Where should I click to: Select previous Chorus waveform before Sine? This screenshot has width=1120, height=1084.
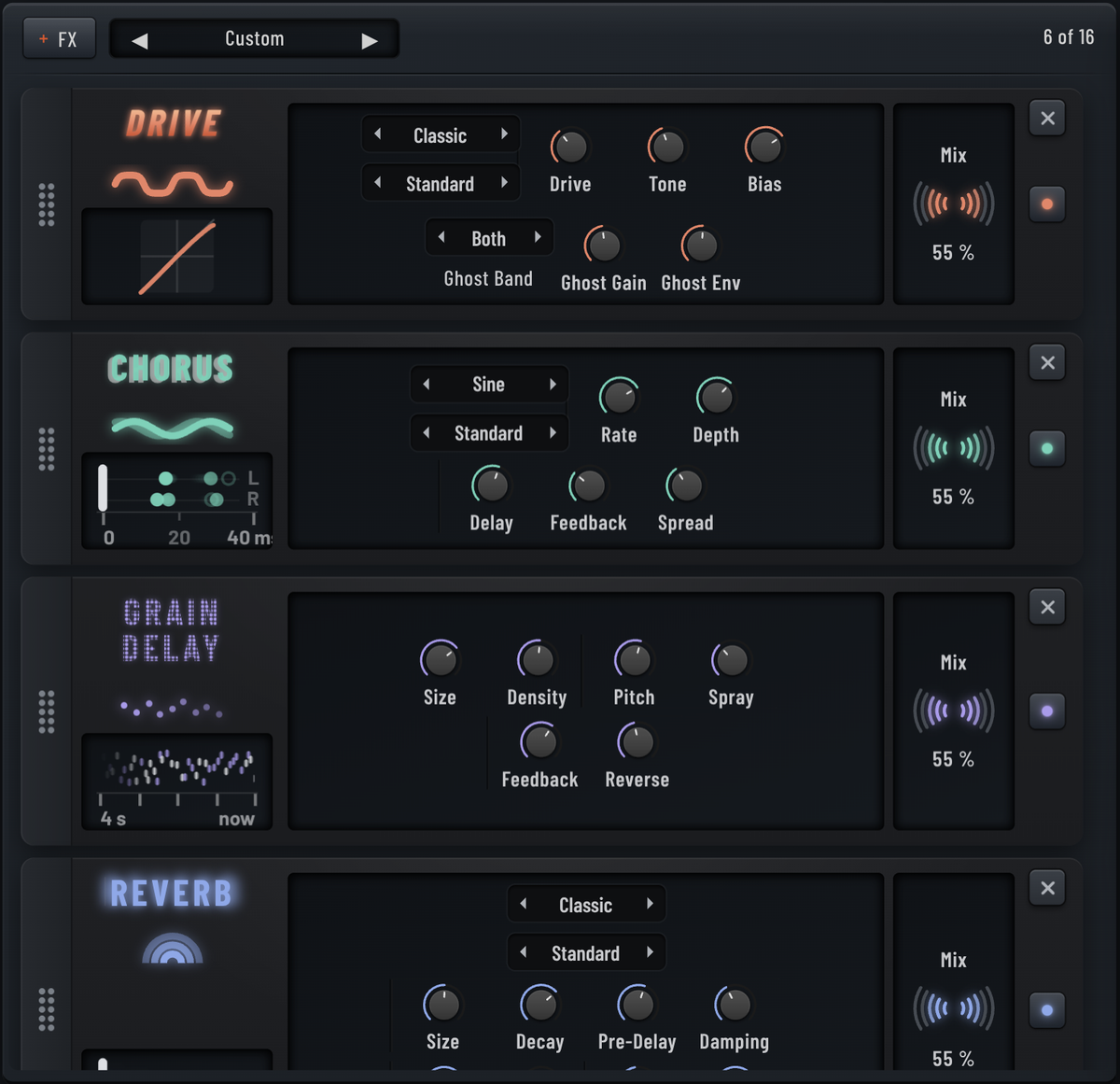click(x=427, y=384)
